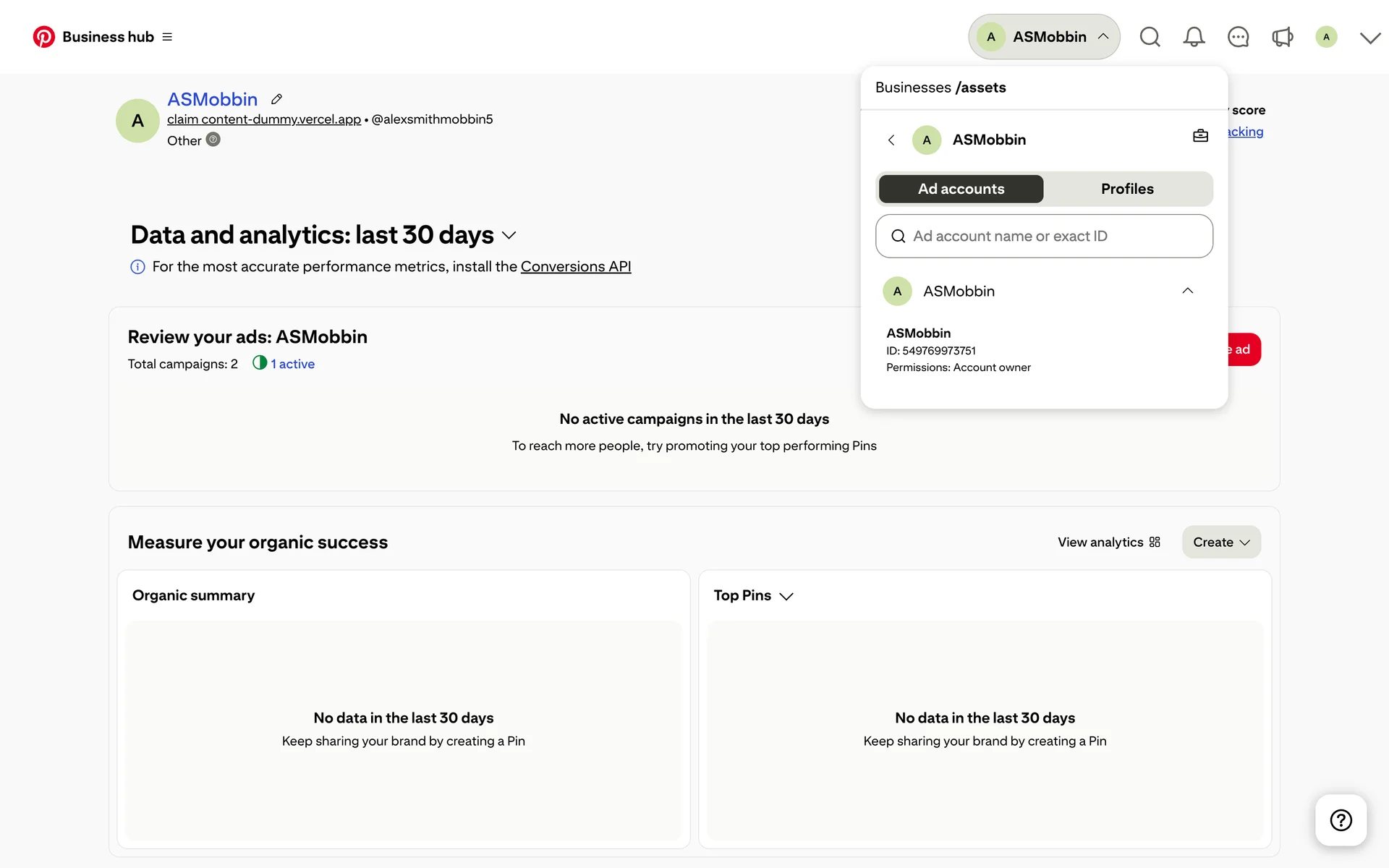Expand the account menu chevron at far right

1369,38
